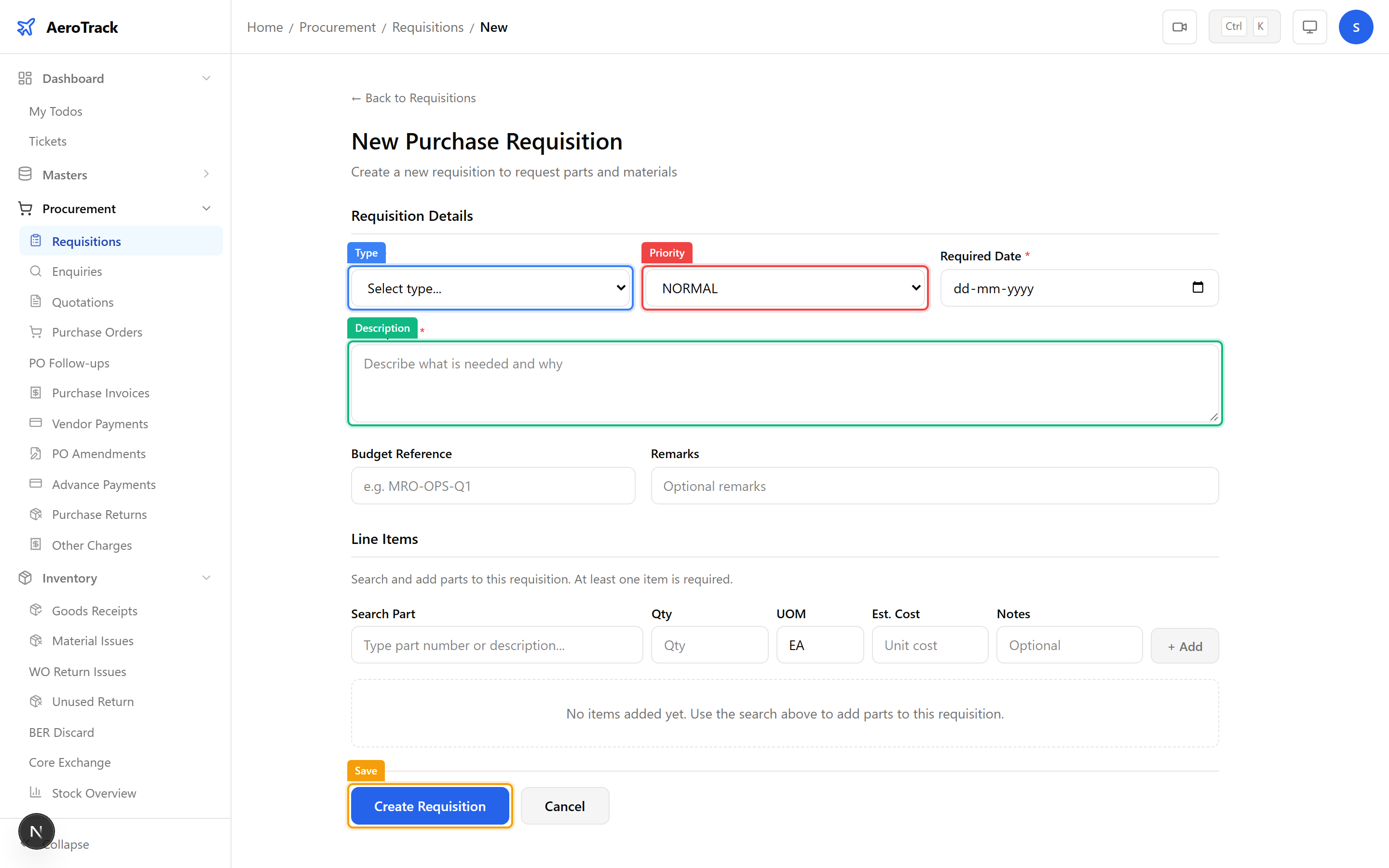The width and height of the screenshot is (1389, 868).
Task: Open the user avatar with letter S
Action: click(1356, 27)
